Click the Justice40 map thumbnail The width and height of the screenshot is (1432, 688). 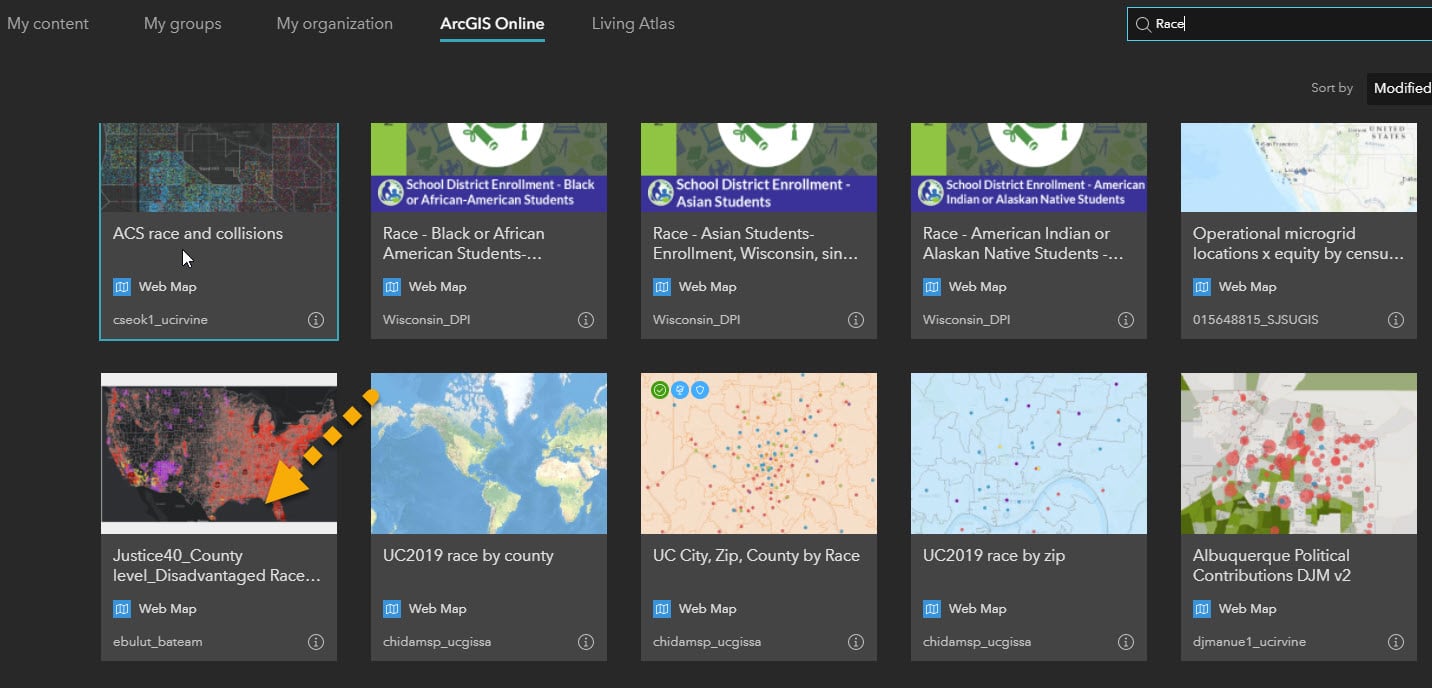click(x=219, y=453)
